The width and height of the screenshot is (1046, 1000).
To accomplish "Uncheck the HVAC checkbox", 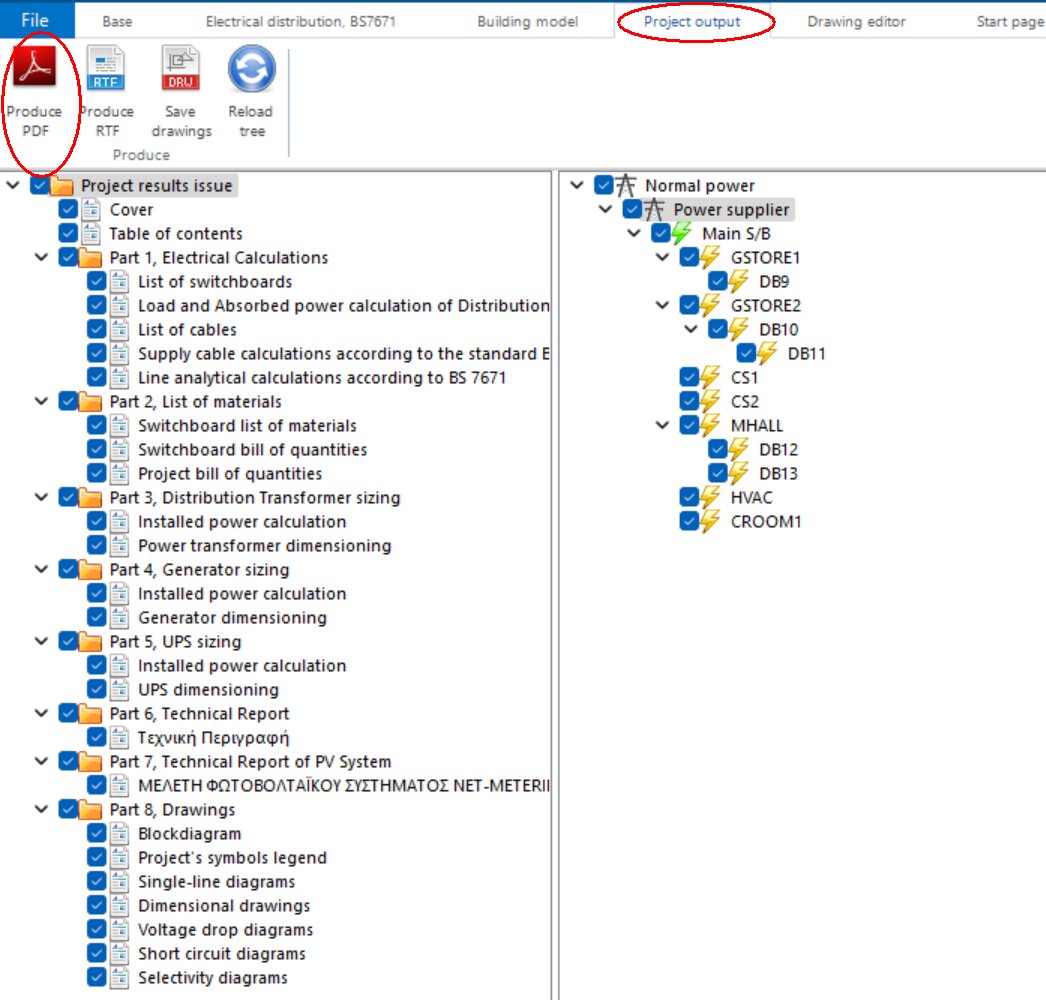I will (688, 497).
